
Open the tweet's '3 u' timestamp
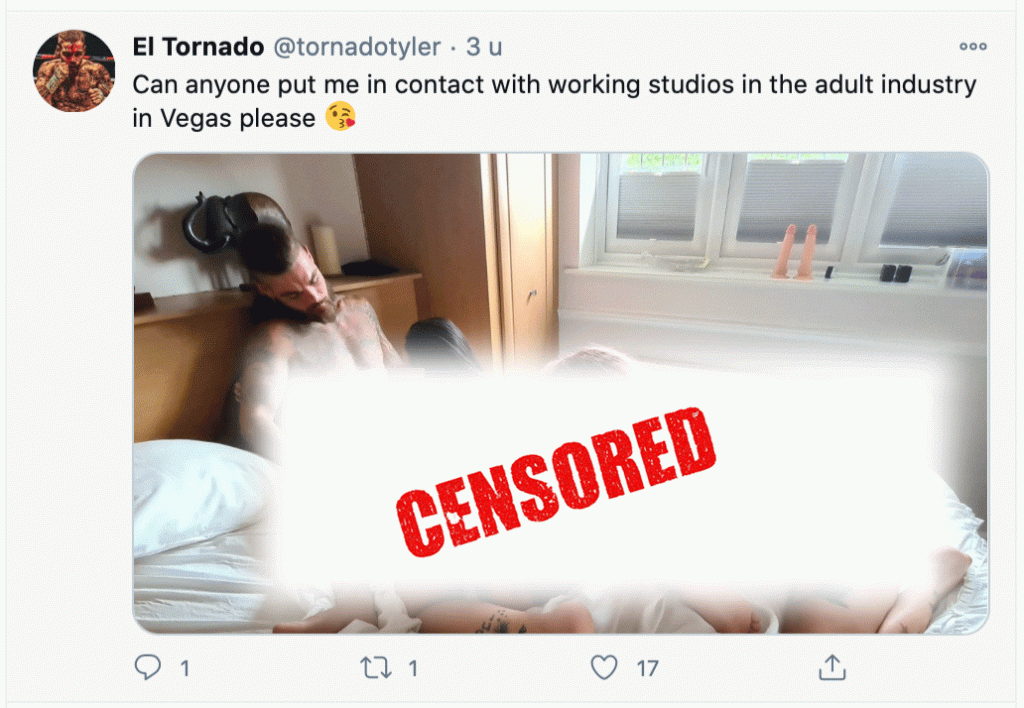[484, 47]
